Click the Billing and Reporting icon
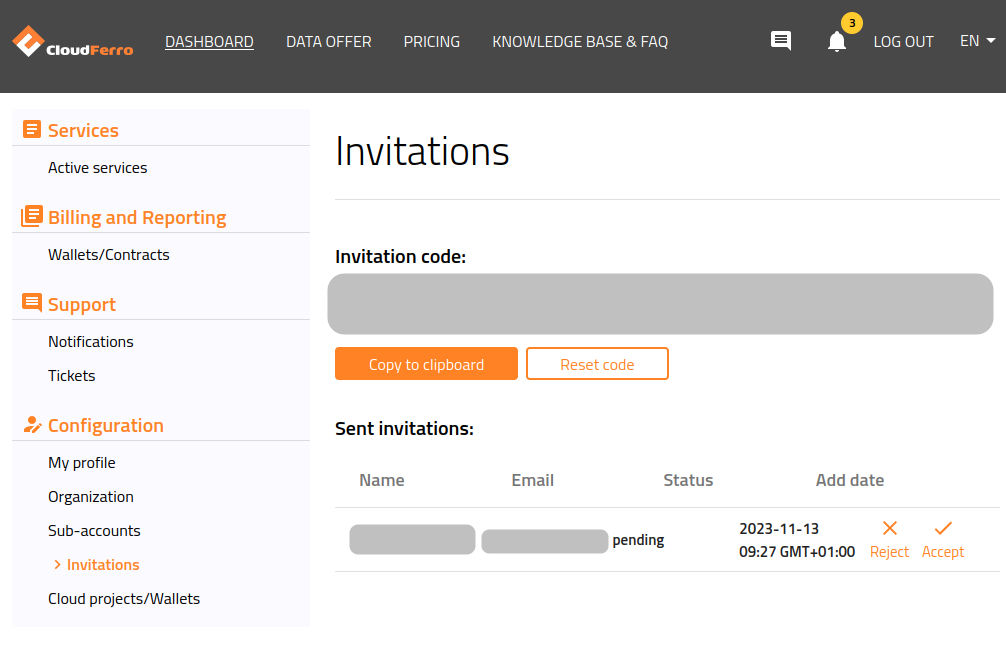The height and width of the screenshot is (650, 1006). point(32,216)
